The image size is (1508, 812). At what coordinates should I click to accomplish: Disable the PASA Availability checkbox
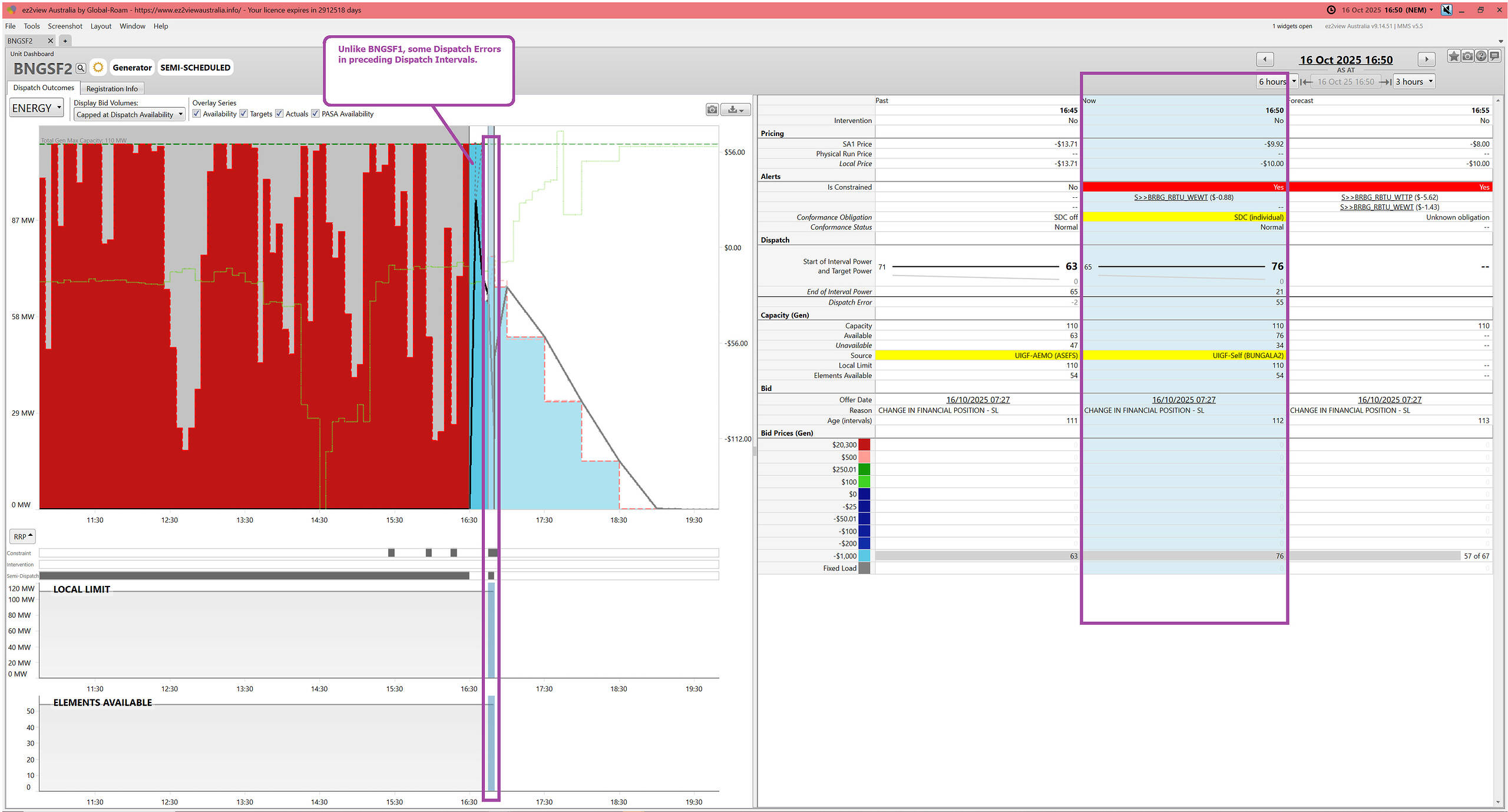(316, 114)
